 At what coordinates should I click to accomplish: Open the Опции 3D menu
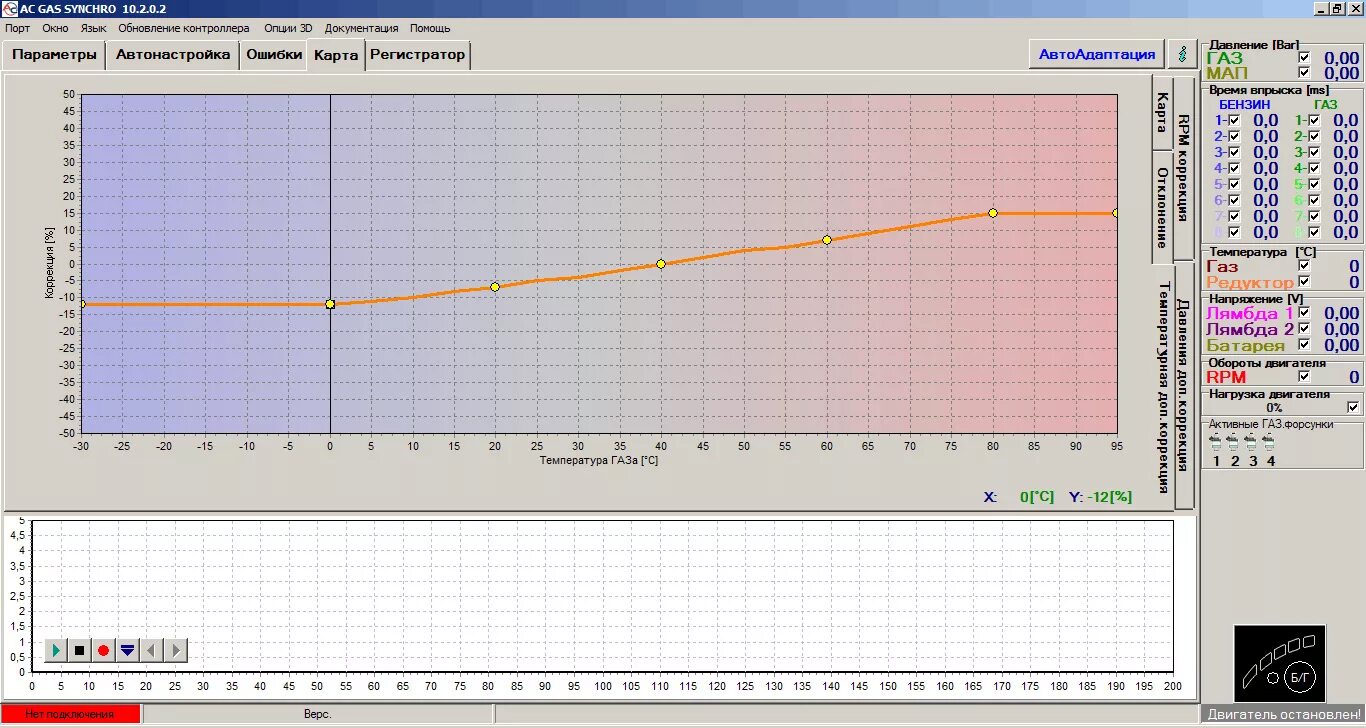point(288,28)
